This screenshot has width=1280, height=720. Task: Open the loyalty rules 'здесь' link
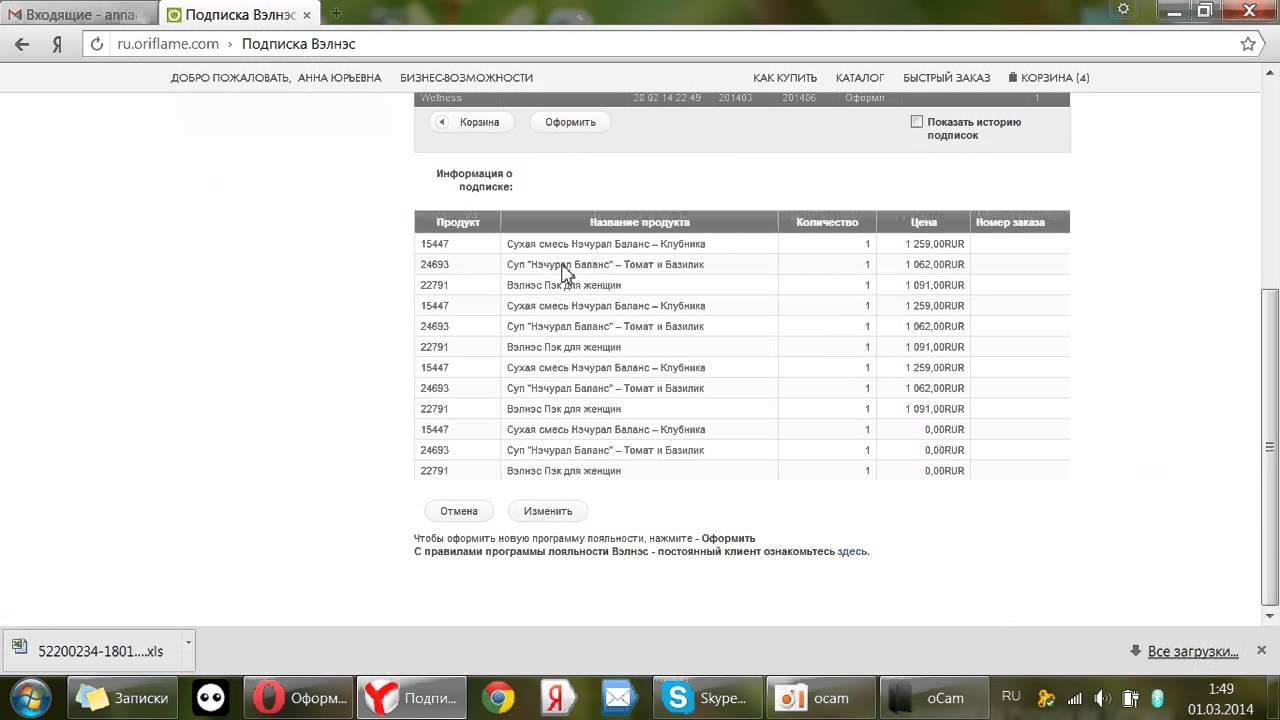852,551
